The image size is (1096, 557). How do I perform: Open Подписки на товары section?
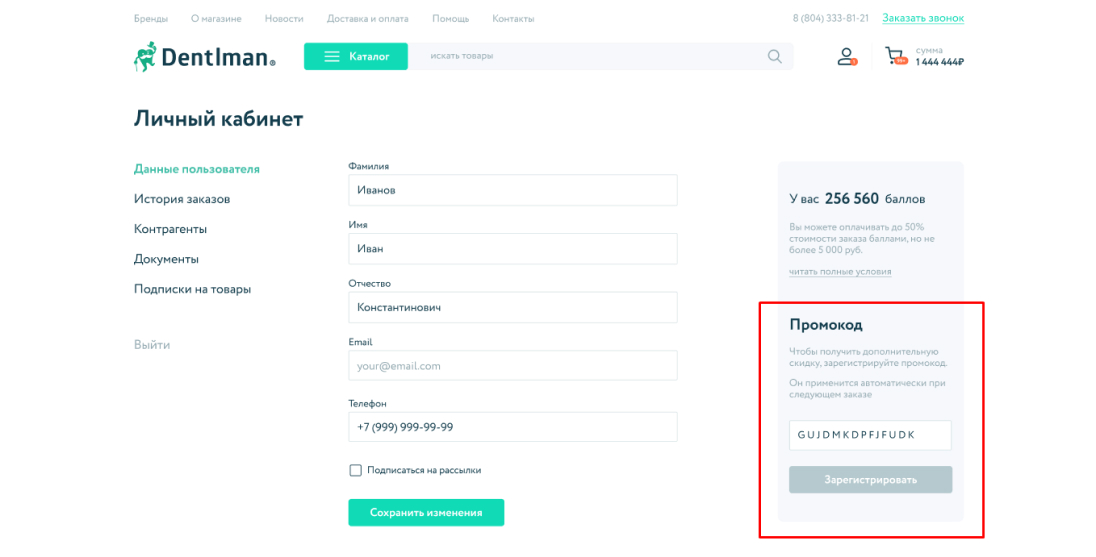click(x=192, y=289)
